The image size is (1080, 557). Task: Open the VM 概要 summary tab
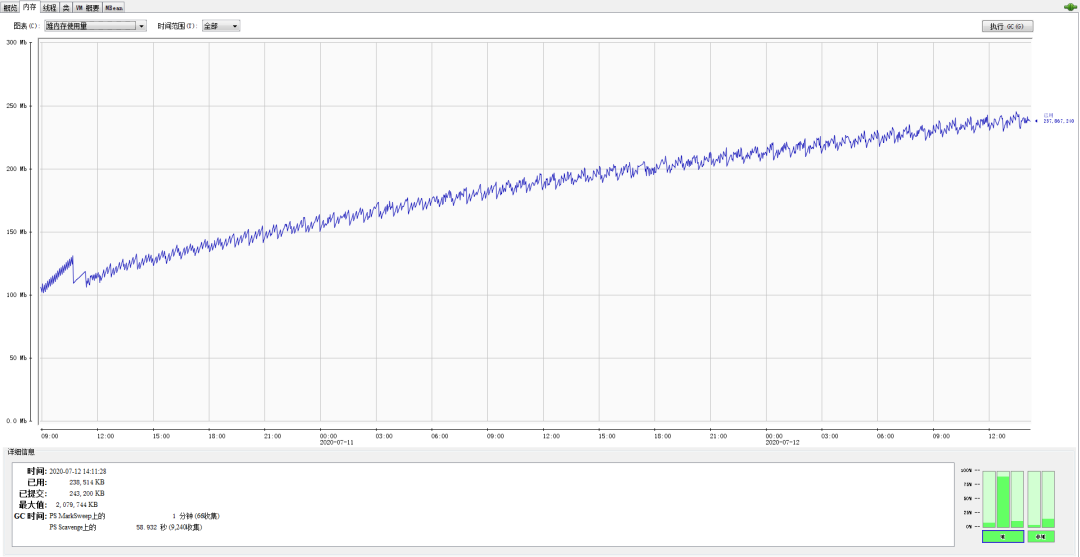click(x=87, y=6)
